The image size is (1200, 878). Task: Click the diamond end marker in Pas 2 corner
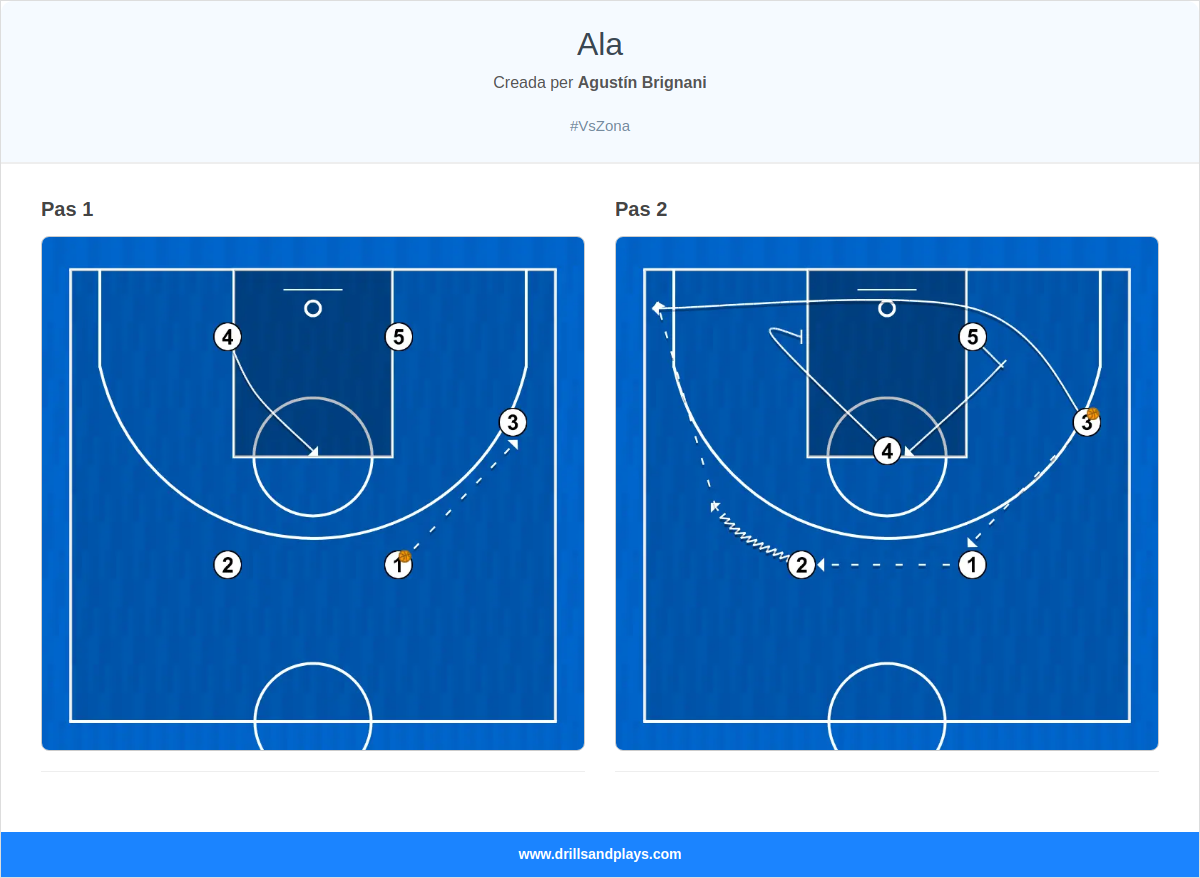tap(658, 308)
